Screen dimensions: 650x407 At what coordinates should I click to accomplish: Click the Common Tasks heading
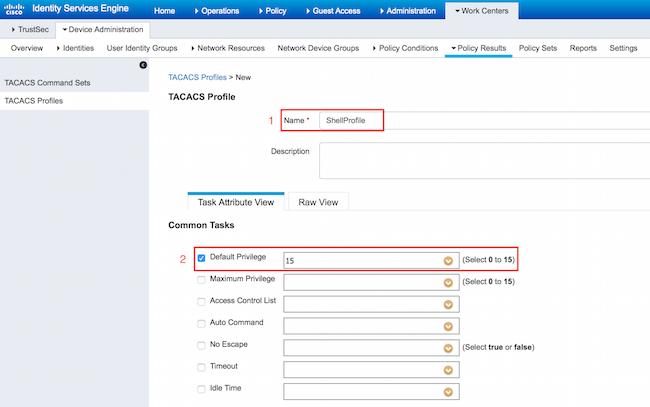tap(201, 225)
